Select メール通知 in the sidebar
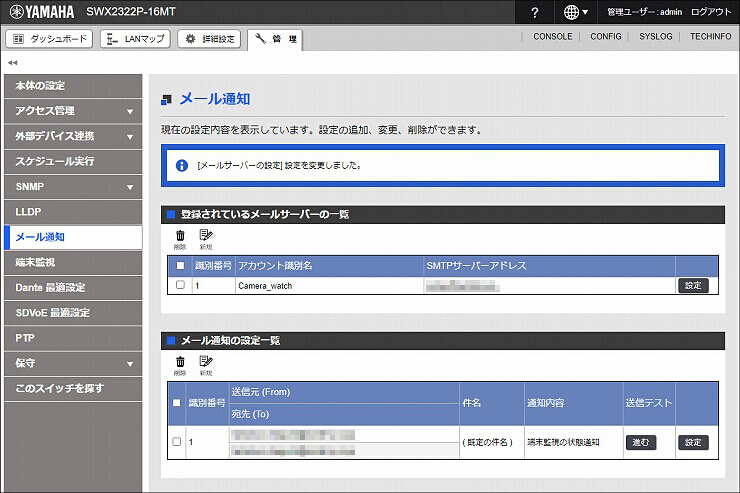This screenshot has height=493, width=740. coord(73,237)
